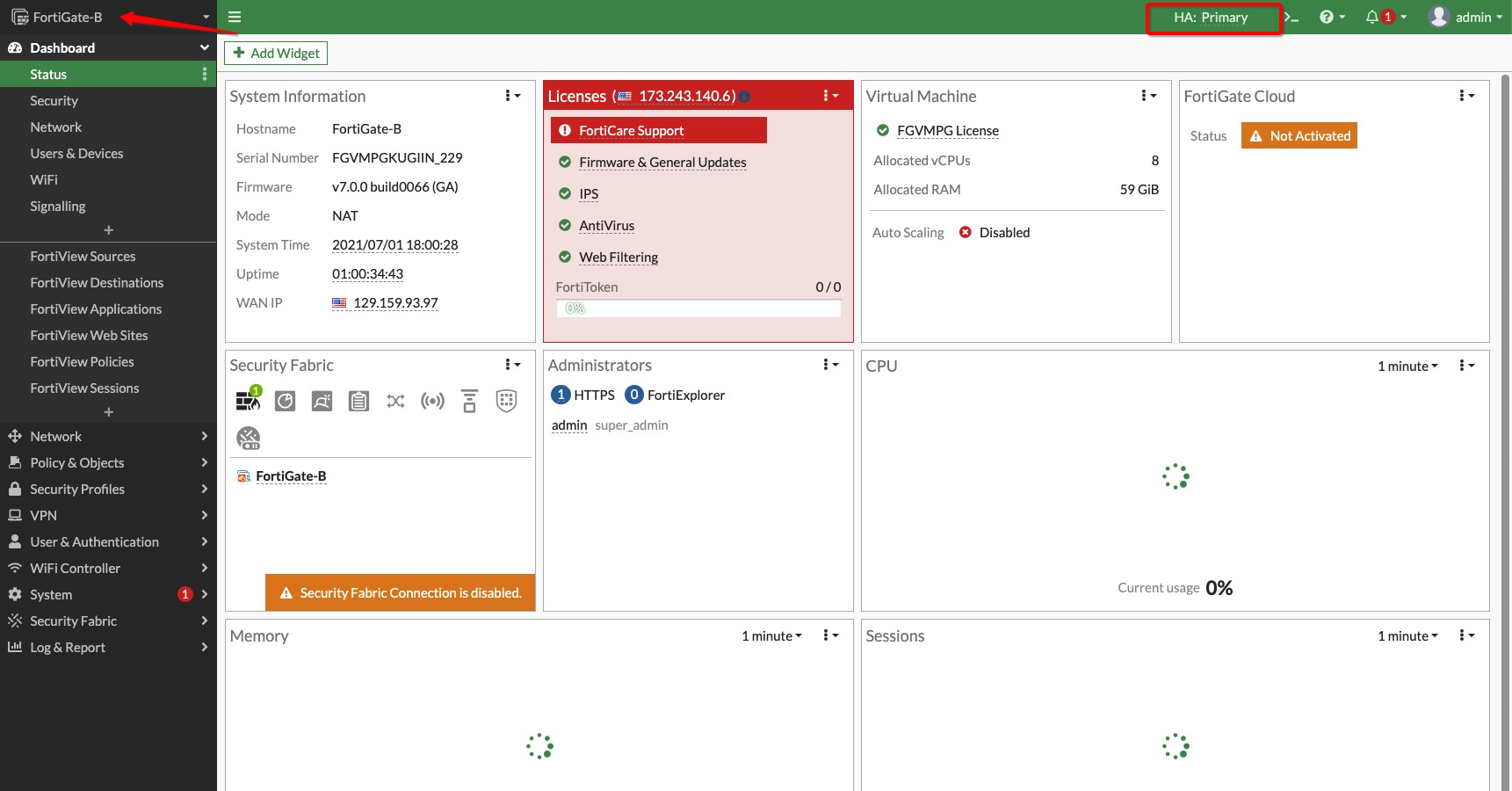Viewport: 1512px width, 791px height.
Task: Expand the sidebar Security Fabric menu
Action: pyautogui.click(x=108, y=621)
